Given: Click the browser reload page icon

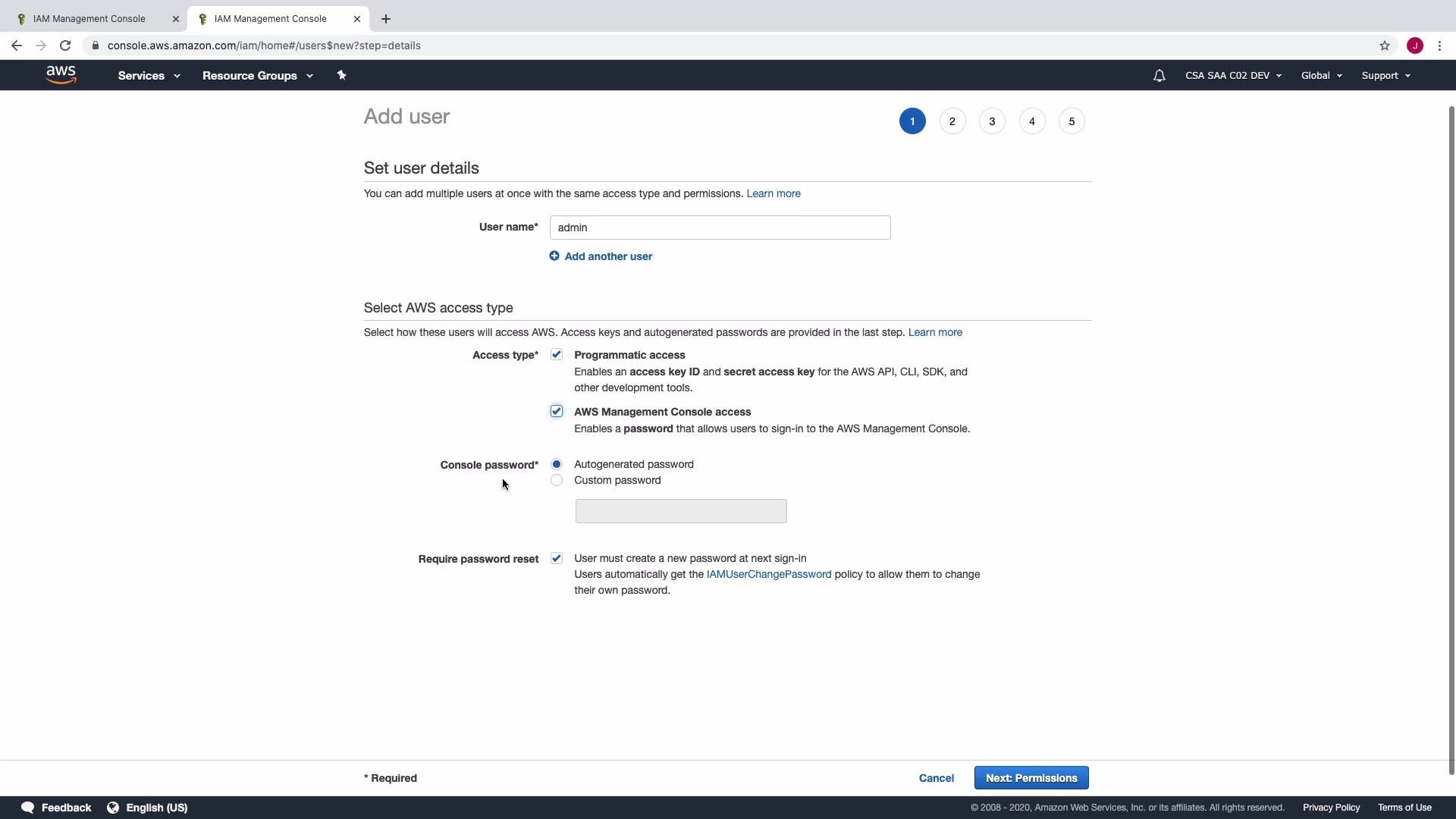Looking at the screenshot, I should [65, 45].
